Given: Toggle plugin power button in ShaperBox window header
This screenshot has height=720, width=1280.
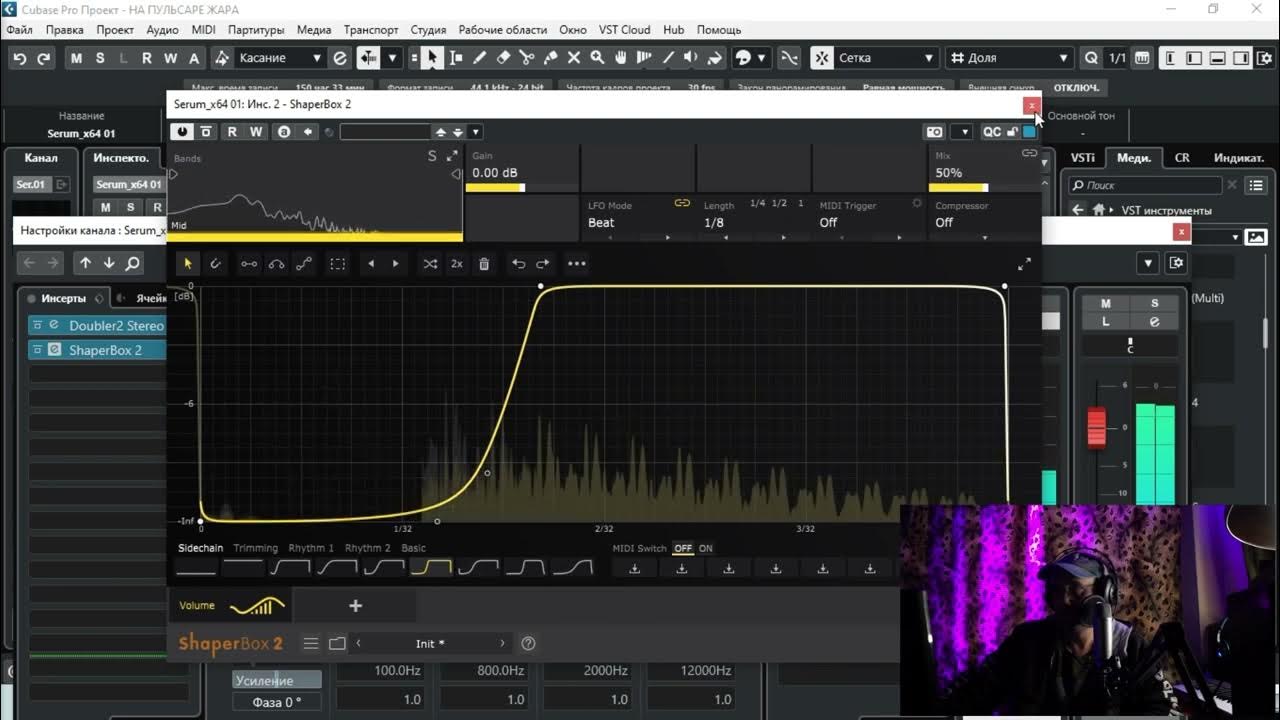Looking at the screenshot, I should 182,132.
